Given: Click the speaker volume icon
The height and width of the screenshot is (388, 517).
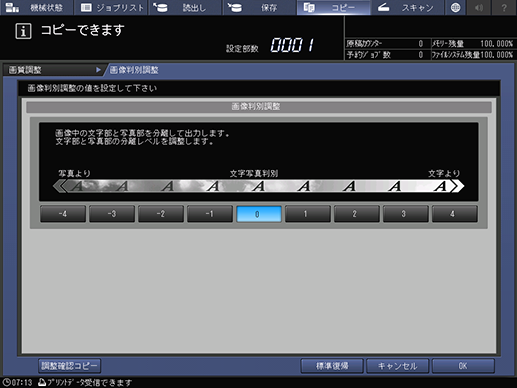Looking at the screenshot, I should (x=479, y=7).
